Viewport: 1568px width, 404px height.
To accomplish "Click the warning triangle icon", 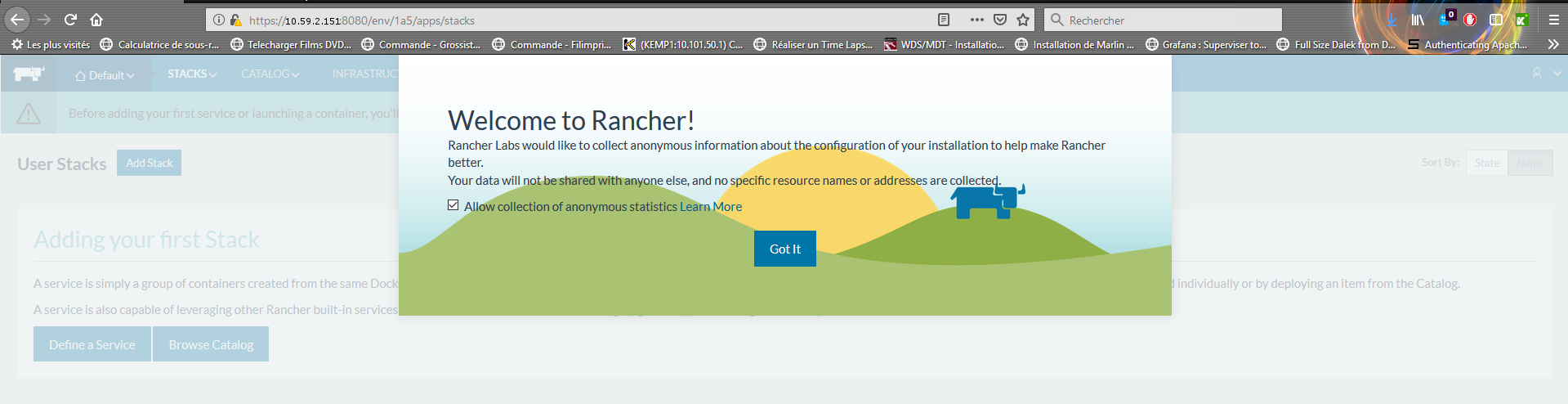I will [x=29, y=113].
